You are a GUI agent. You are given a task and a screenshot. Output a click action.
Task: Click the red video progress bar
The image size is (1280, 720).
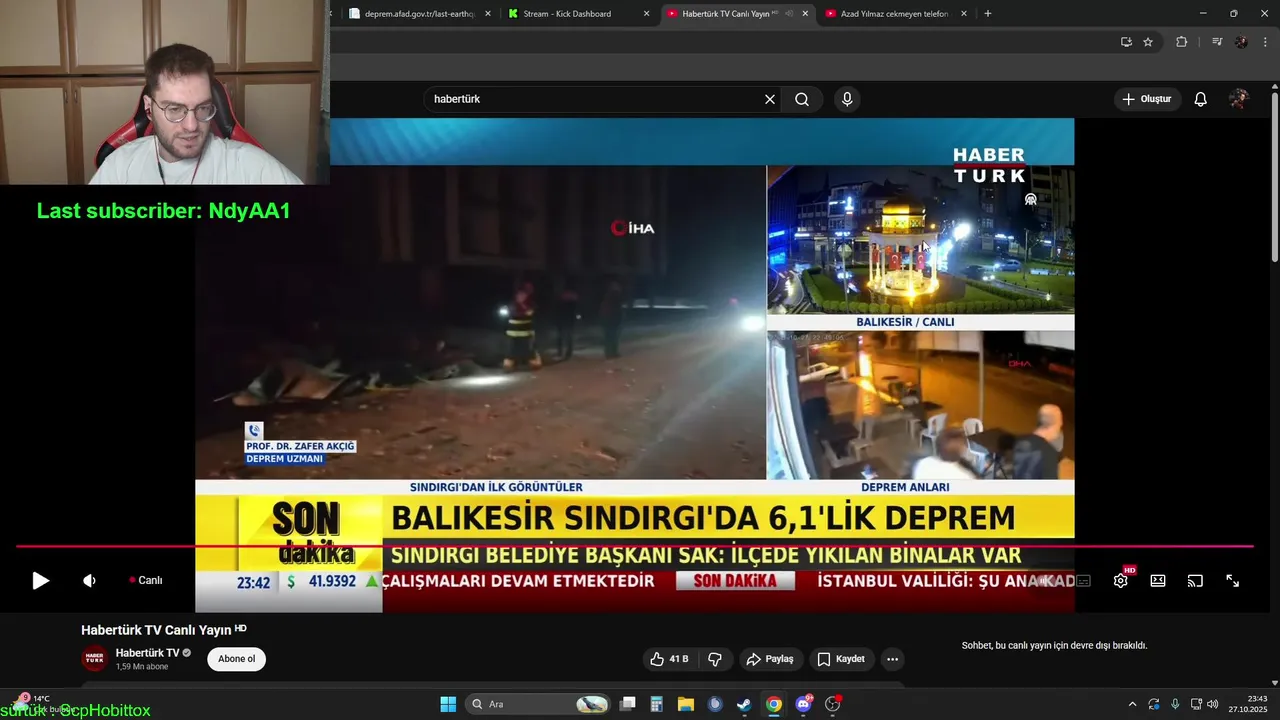tap(634, 546)
